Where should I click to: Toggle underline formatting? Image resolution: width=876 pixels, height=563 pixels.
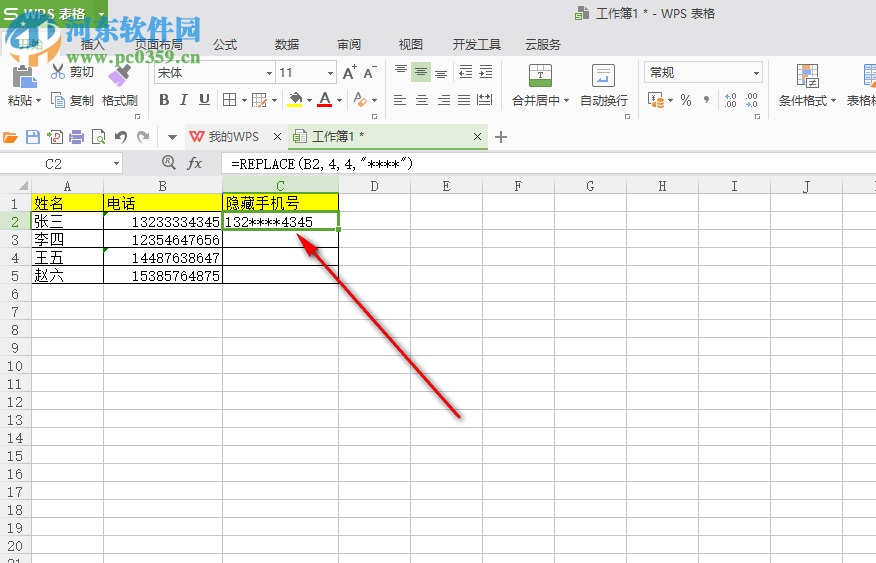[x=204, y=100]
